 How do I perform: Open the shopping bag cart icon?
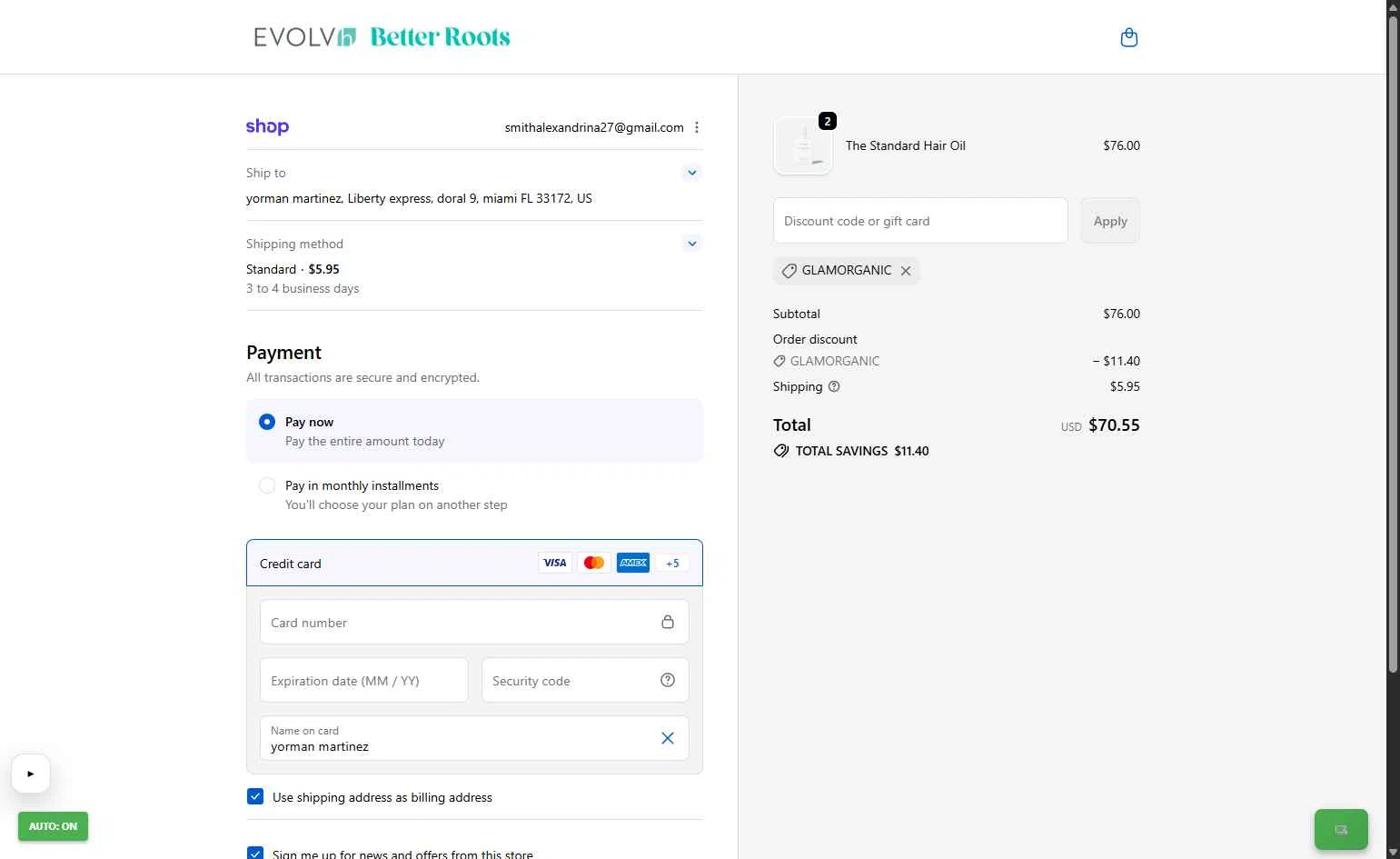coord(1129,37)
